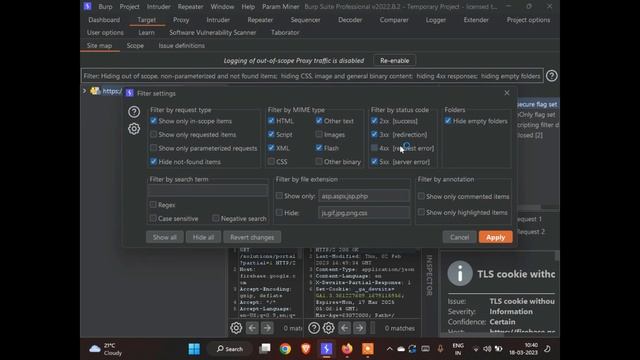Click the Filter settings help icon
640x360 pixels.
click(x=134, y=111)
